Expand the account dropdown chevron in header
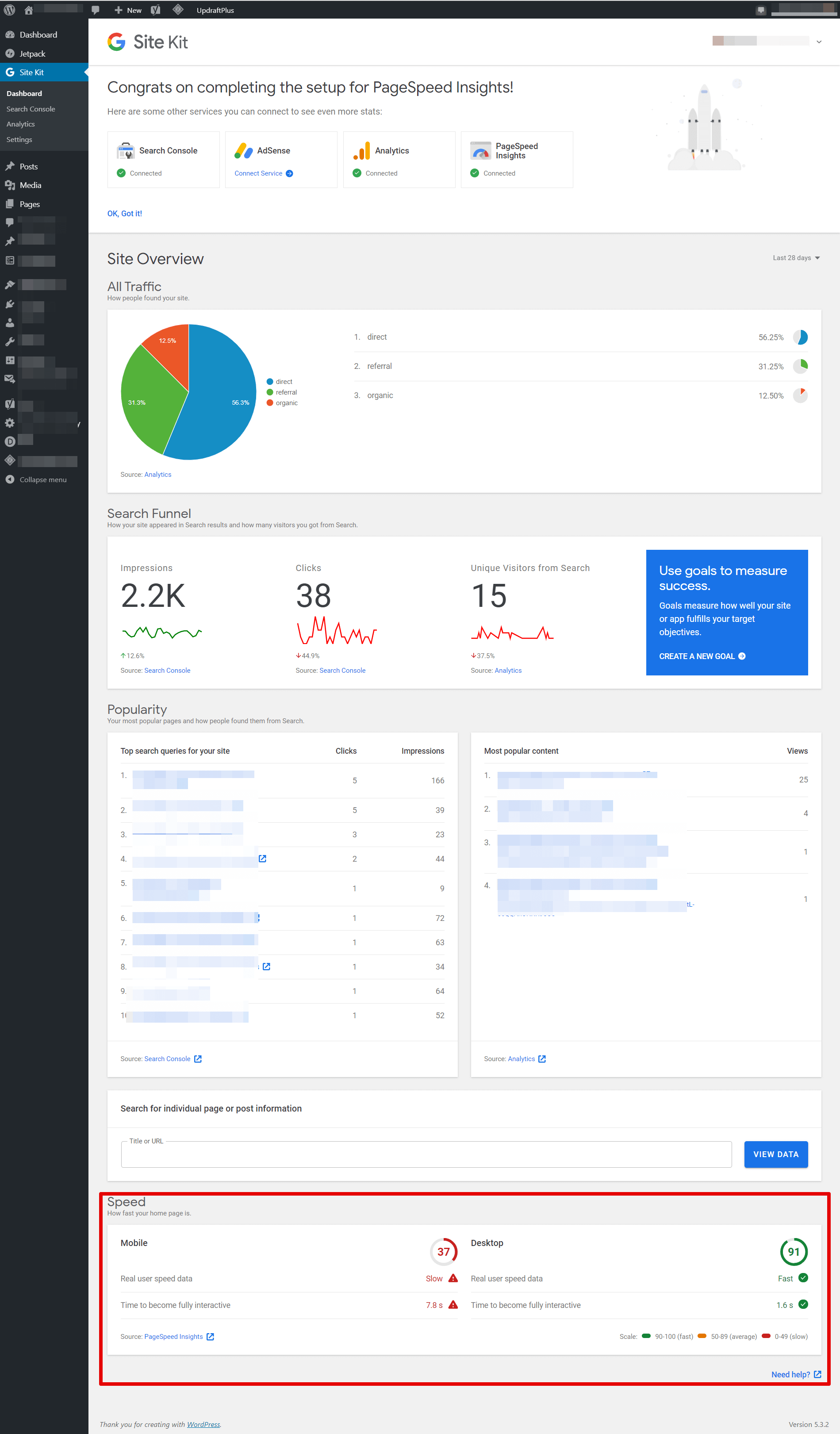This screenshot has width=840, height=1434. (818, 42)
